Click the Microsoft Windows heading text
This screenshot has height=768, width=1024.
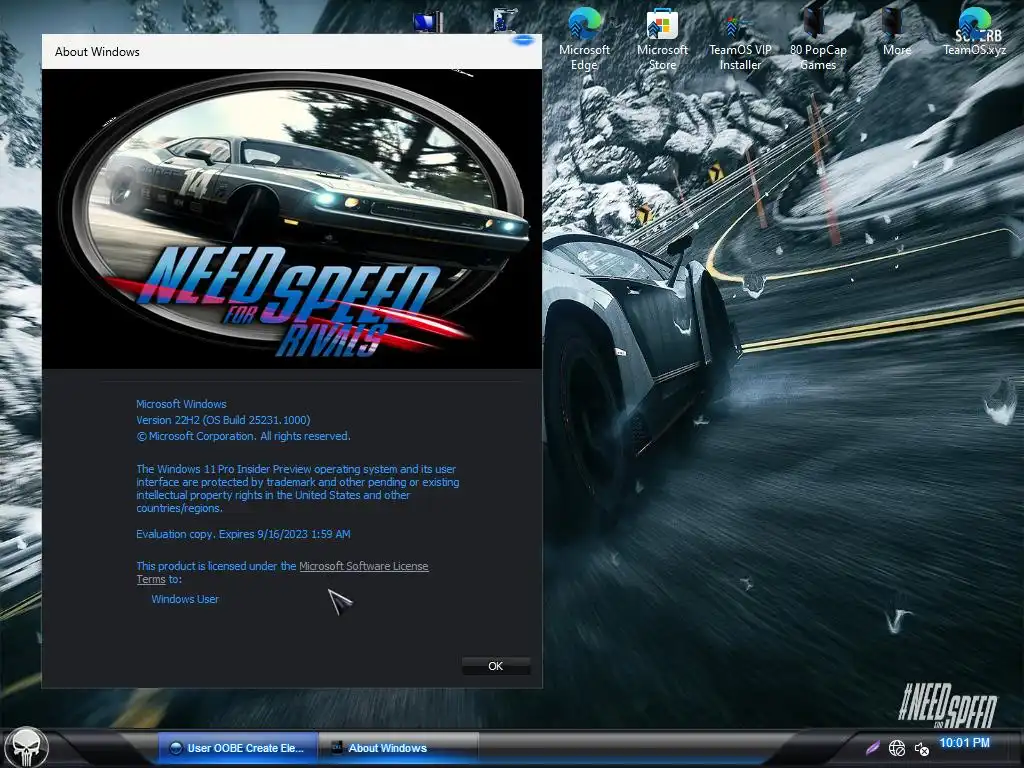pyautogui.click(x=181, y=404)
